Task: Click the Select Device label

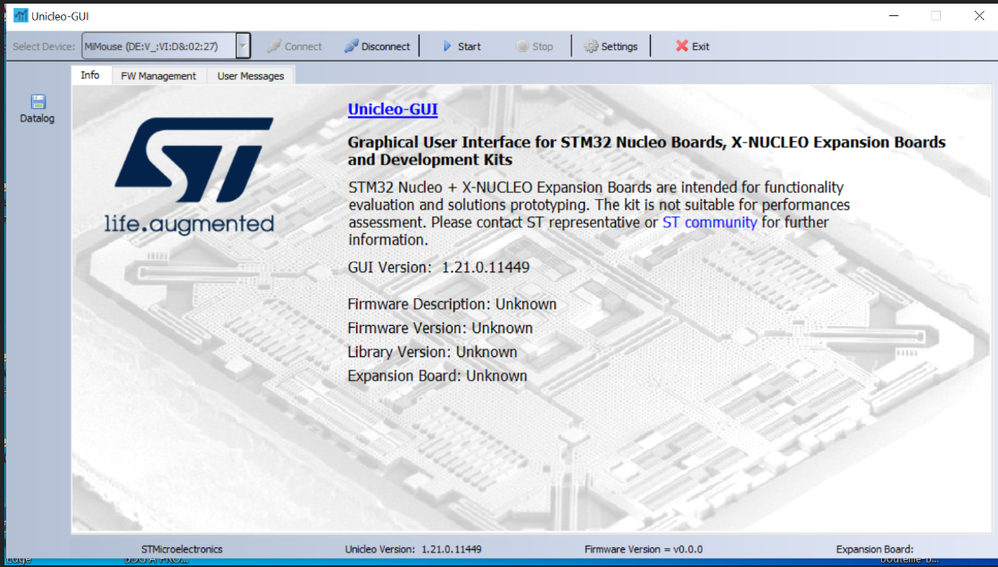Action: coord(44,46)
